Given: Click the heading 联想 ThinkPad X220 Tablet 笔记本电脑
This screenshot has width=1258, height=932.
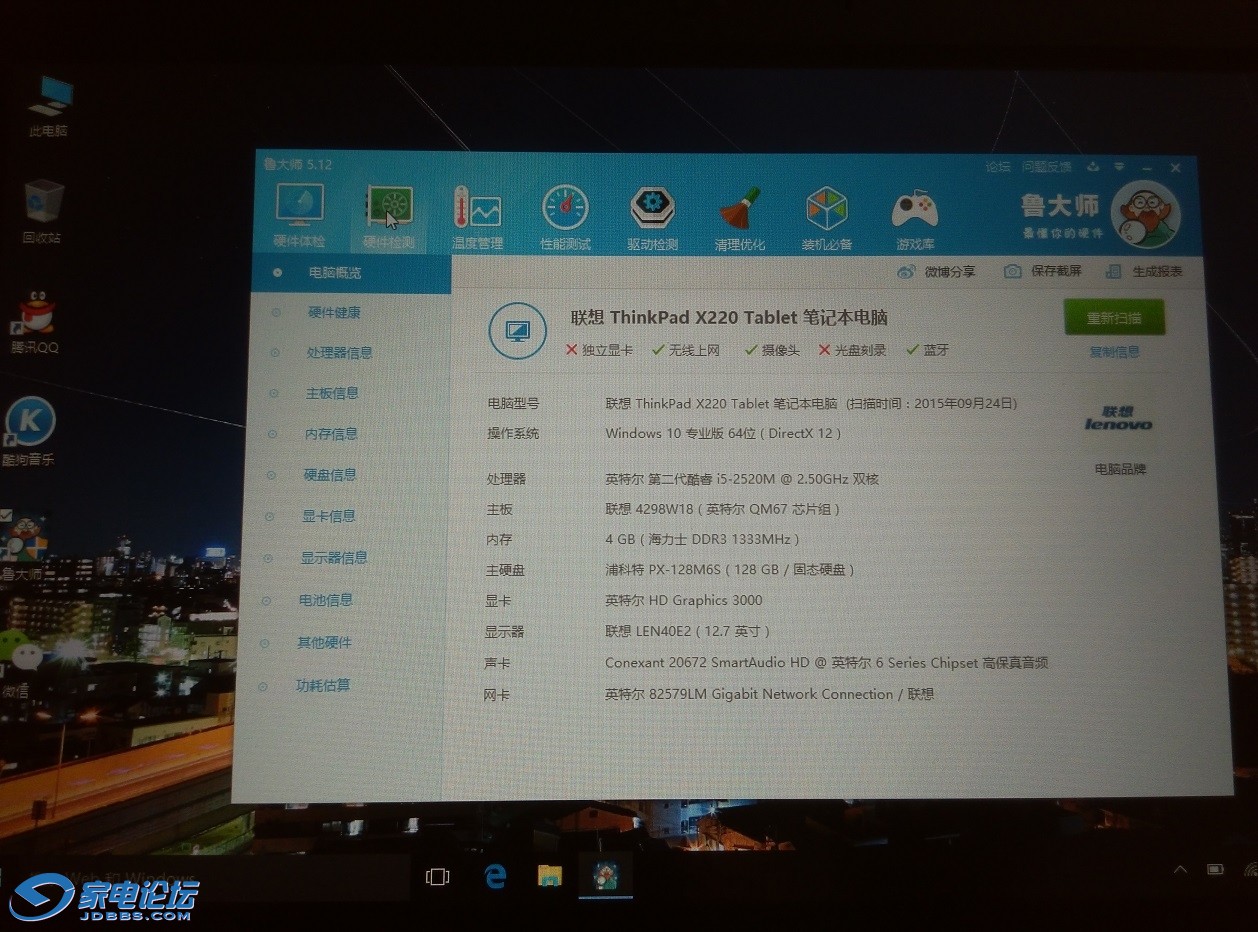Looking at the screenshot, I should coord(729,317).
